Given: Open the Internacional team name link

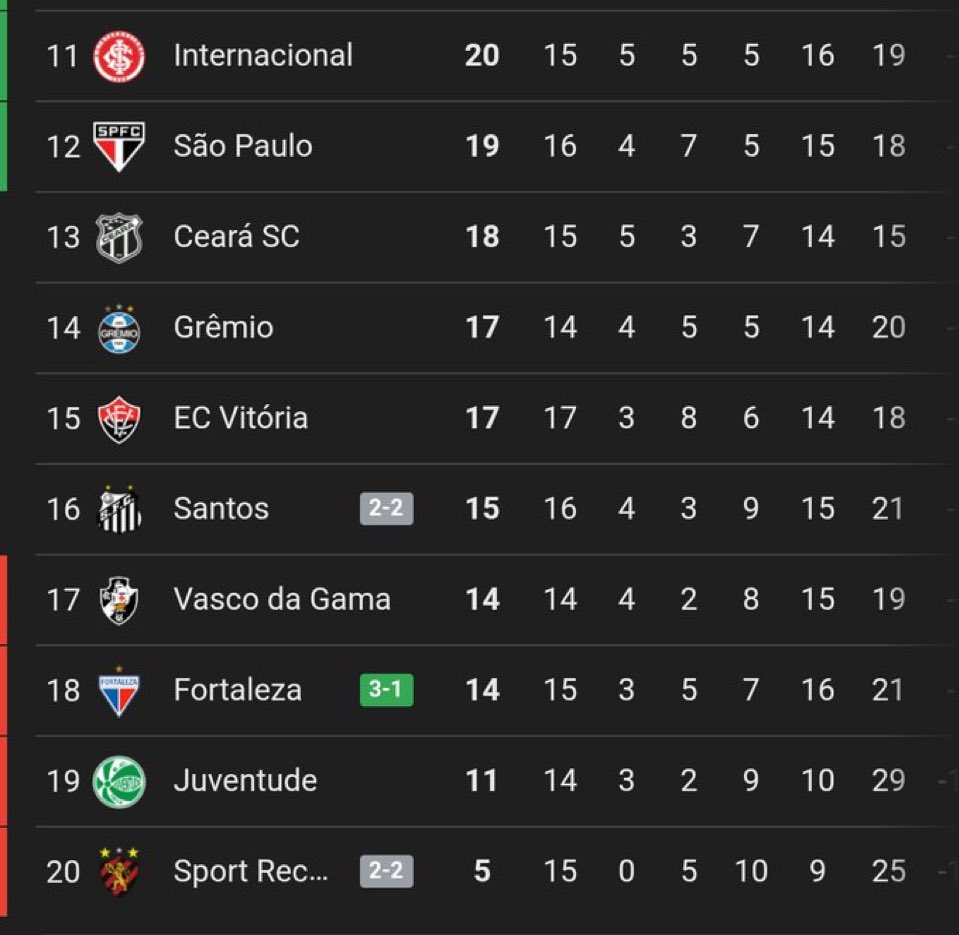Looking at the screenshot, I should [x=263, y=55].
